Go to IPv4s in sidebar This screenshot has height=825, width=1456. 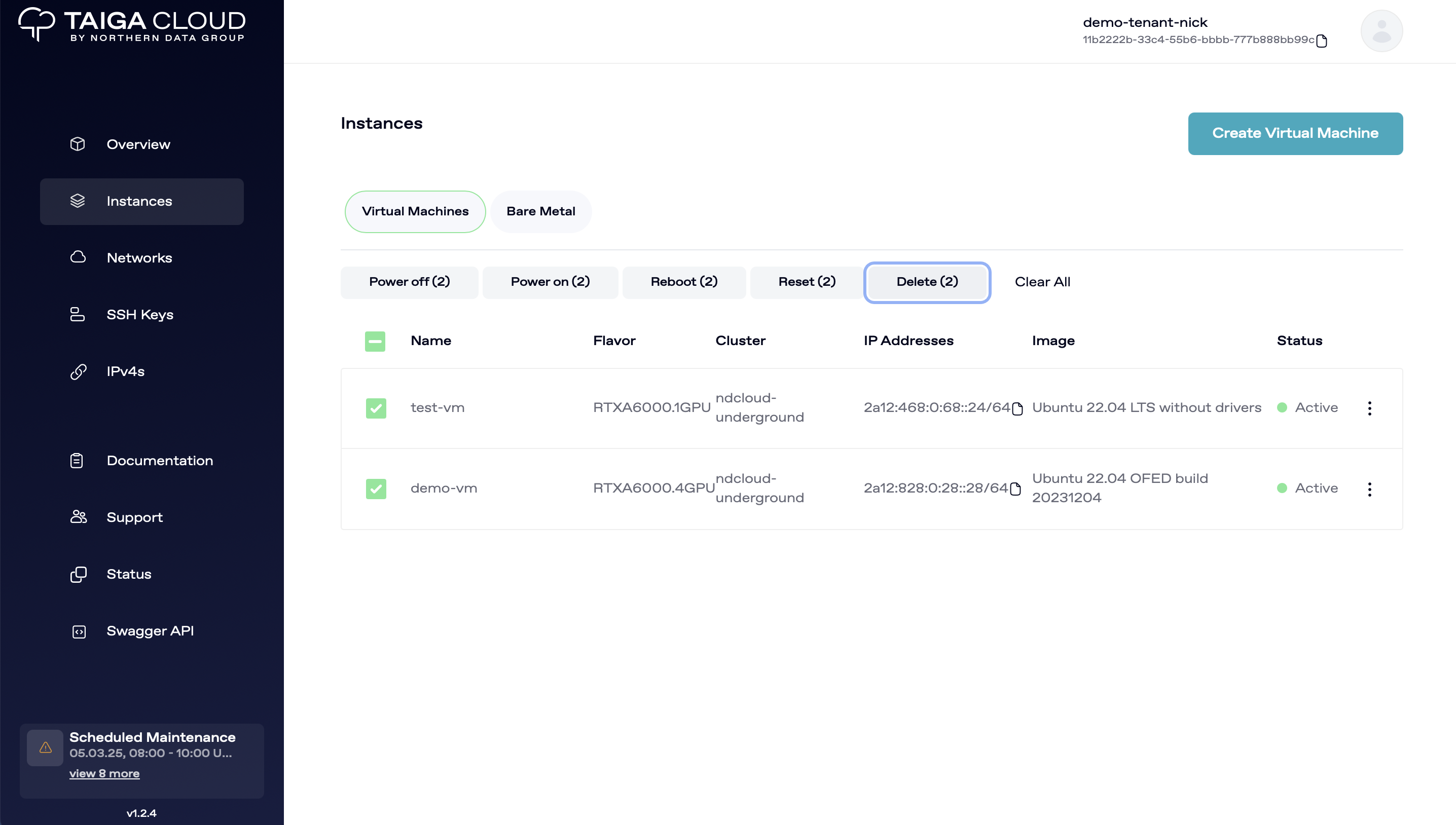click(x=125, y=371)
